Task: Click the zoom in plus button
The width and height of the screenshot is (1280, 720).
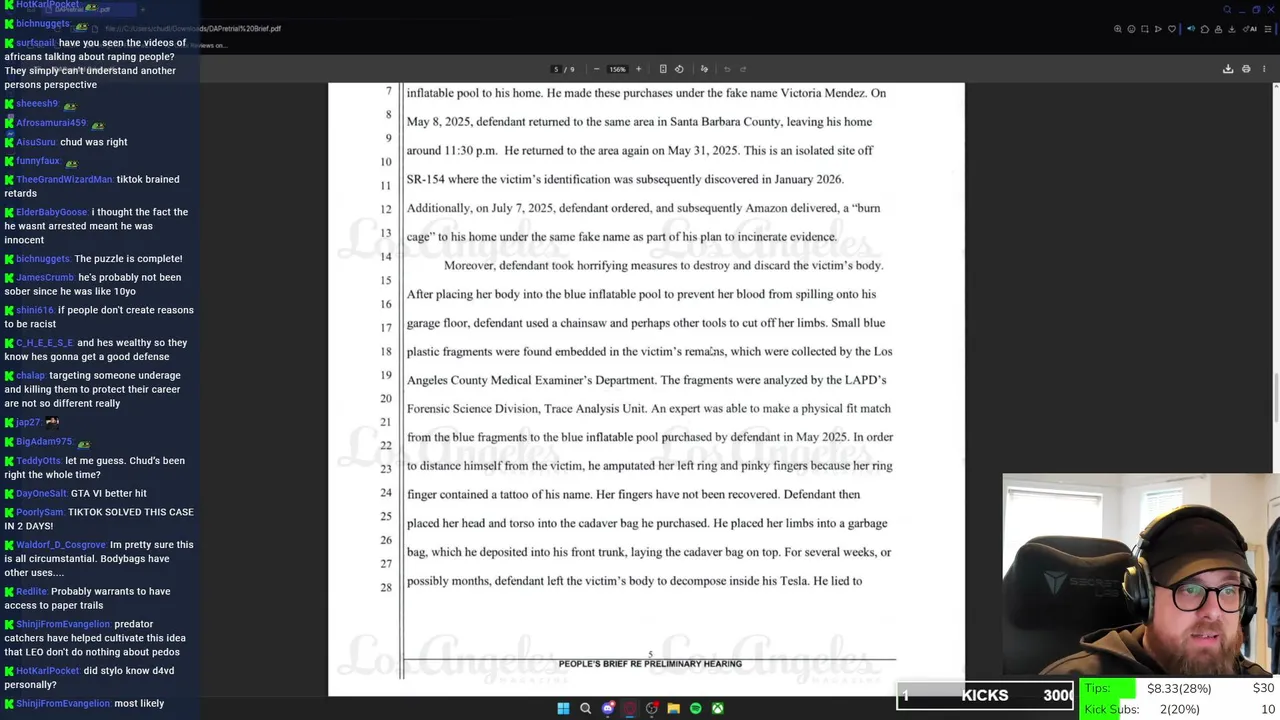Action: click(x=638, y=69)
